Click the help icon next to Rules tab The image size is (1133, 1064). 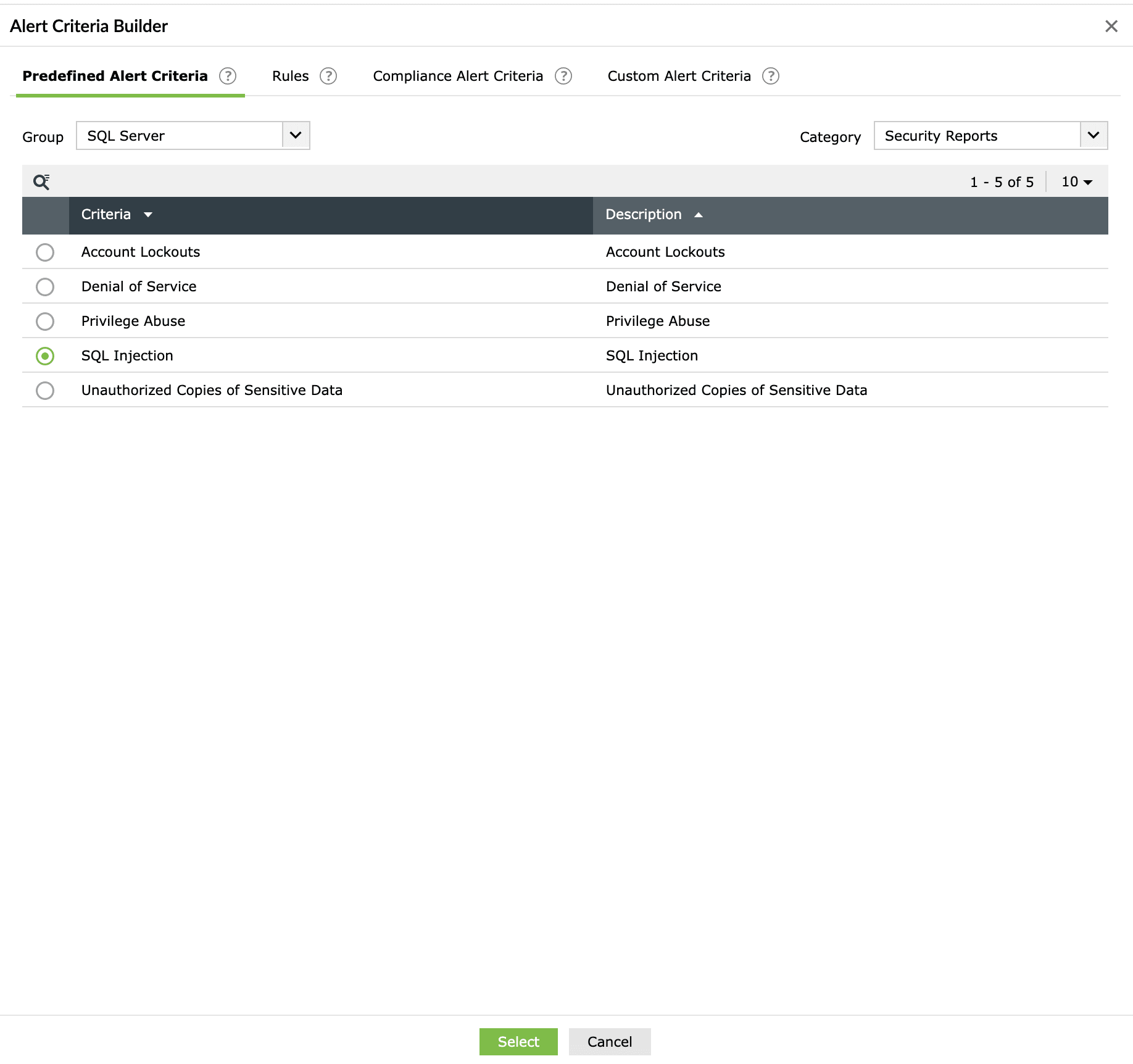tap(329, 76)
